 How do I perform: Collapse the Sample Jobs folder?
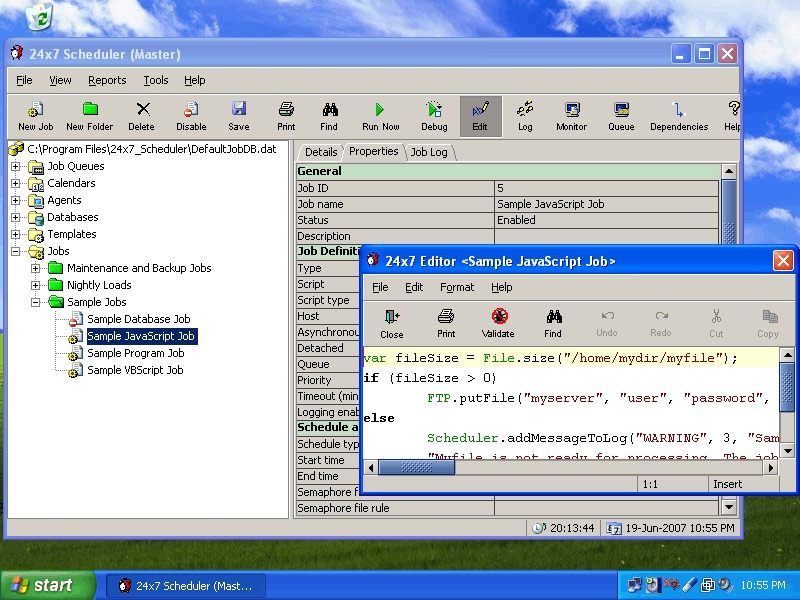[x=36, y=302]
